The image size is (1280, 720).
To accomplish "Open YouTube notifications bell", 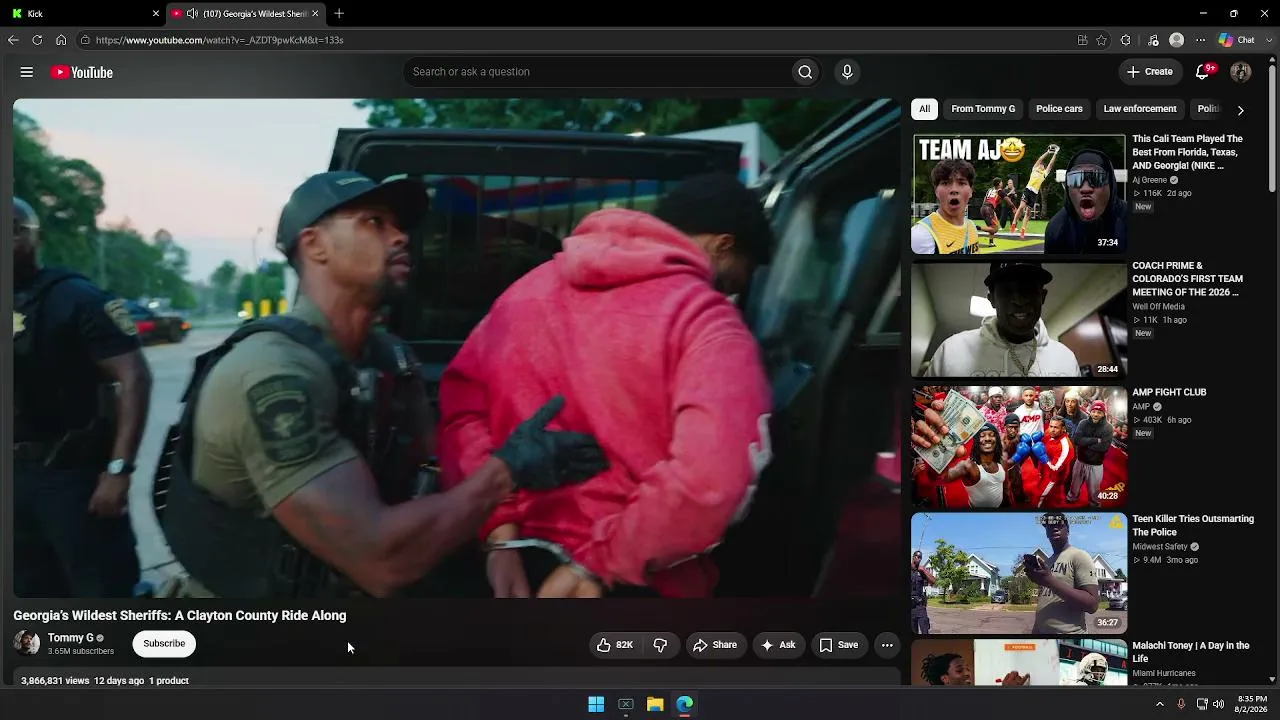I will pos(1204,72).
